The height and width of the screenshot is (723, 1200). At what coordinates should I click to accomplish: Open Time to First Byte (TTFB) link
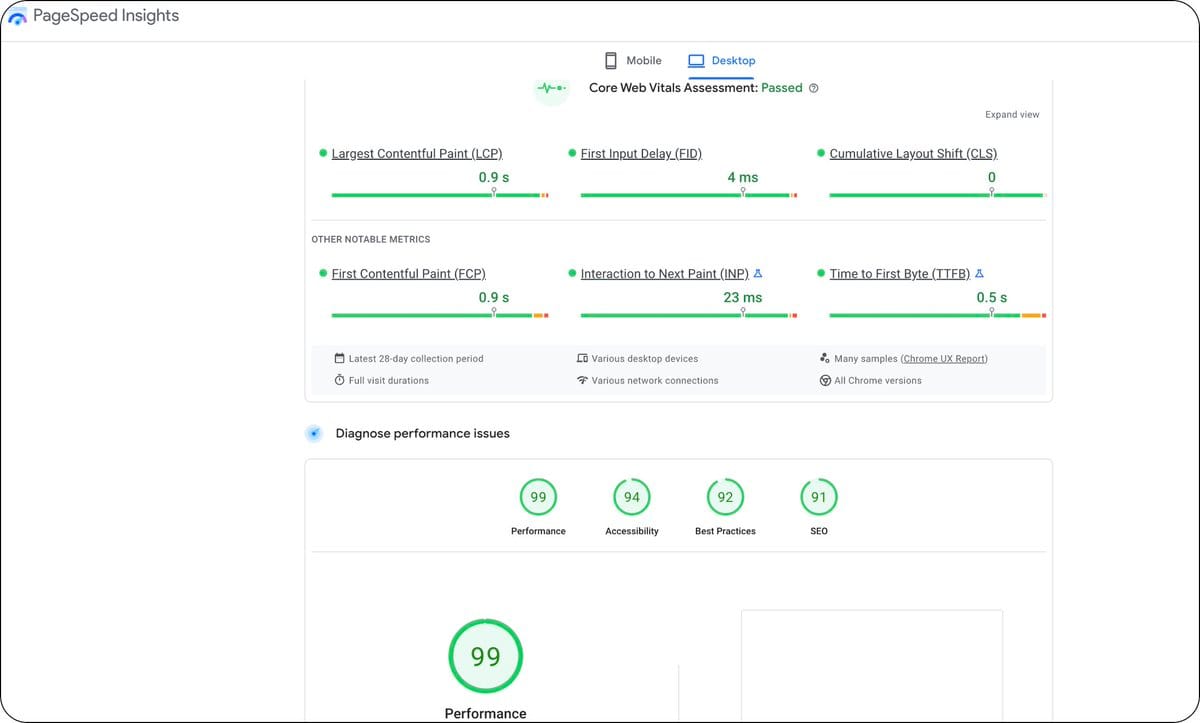[900, 274]
